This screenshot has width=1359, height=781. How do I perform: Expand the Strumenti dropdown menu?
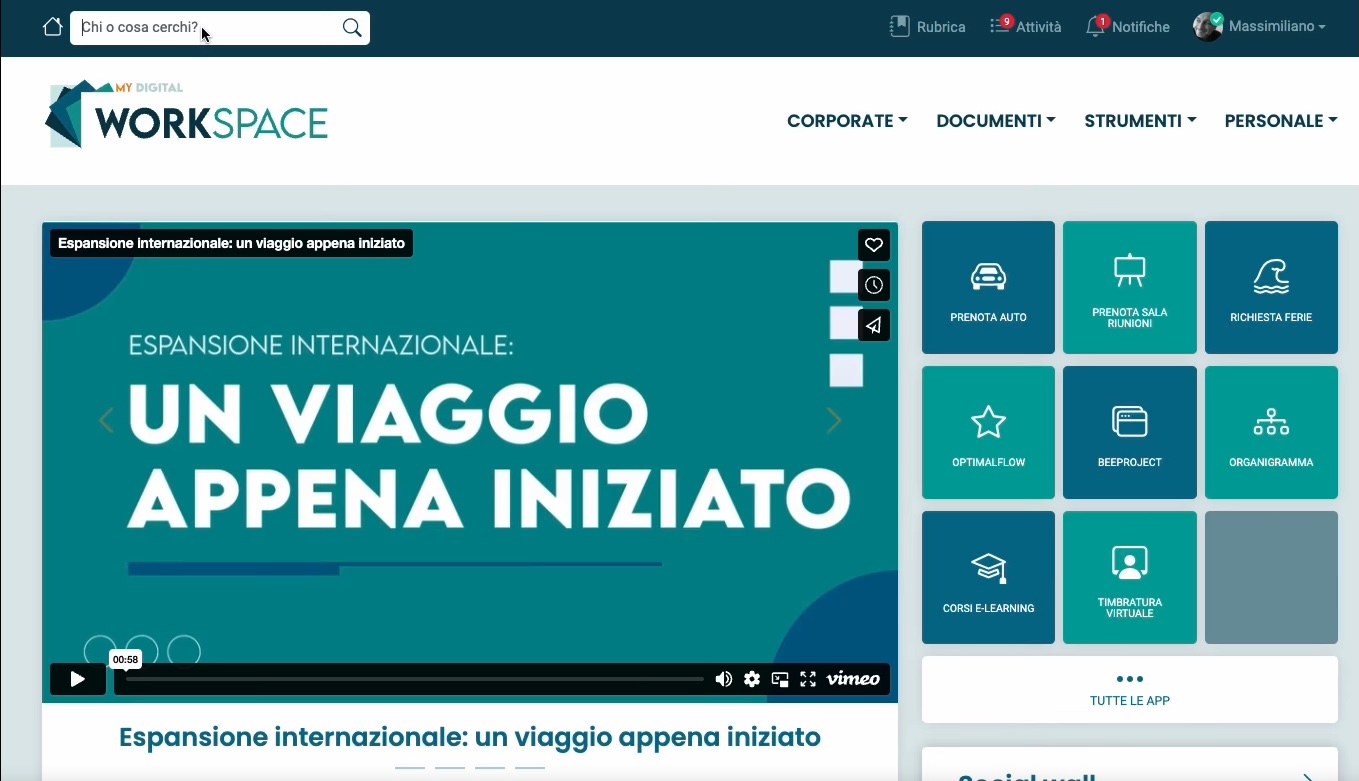(1140, 121)
